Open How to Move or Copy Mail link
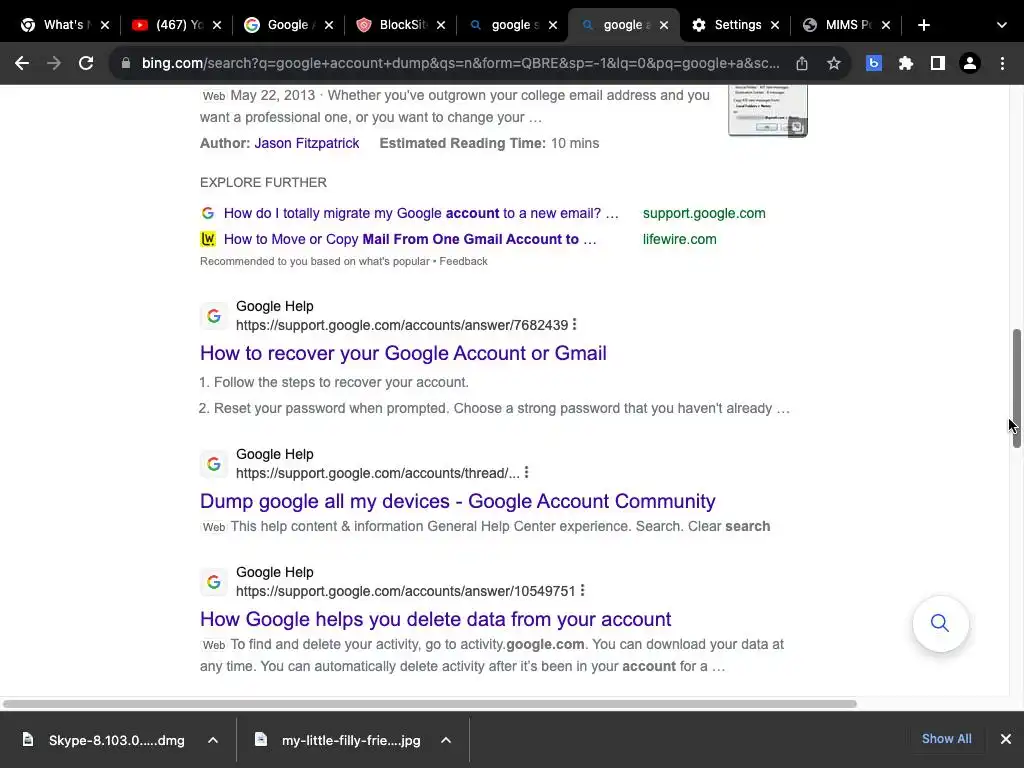Viewport: 1024px width, 768px height. (x=409, y=239)
